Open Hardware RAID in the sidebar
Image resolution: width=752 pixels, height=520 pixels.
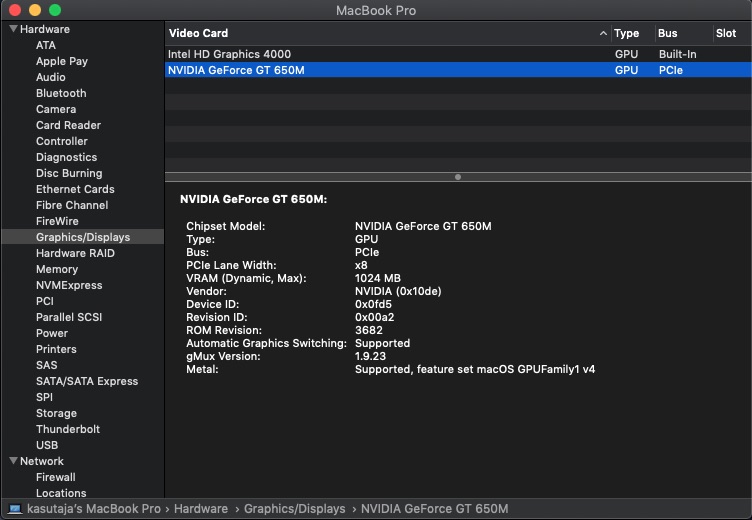pos(75,253)
